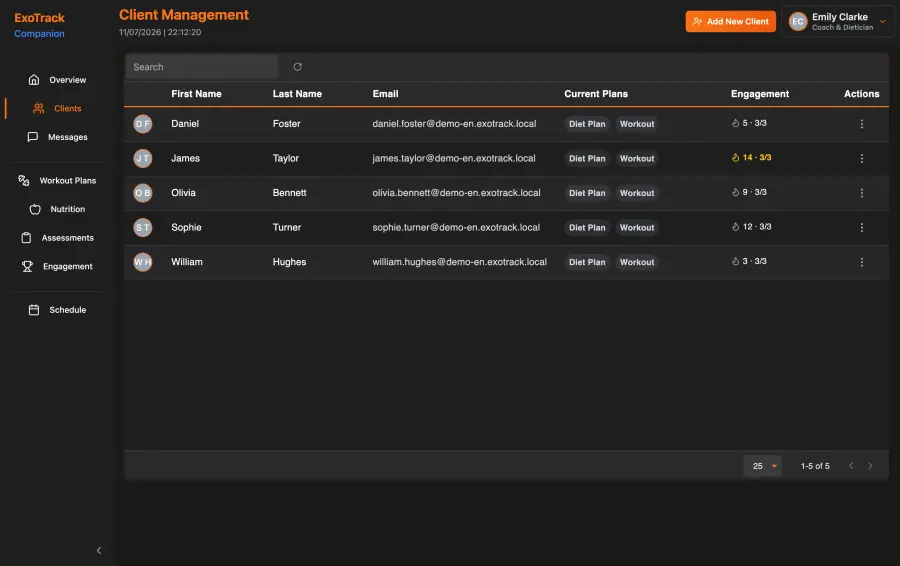Click Sophie Turner's Diet Plan chip
The image size is (900, 566).
pos(587,227)
